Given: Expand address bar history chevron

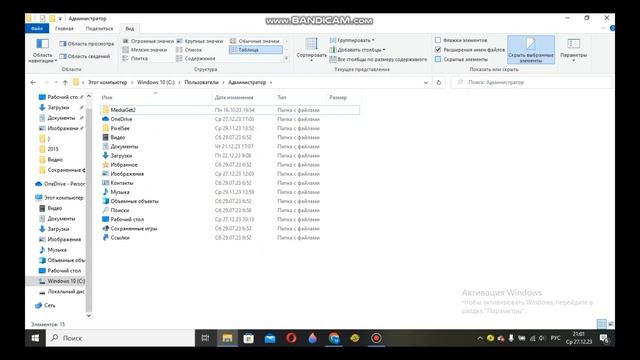Looking at the screenshot, I should pyautogui.click(x=426, y=82).
